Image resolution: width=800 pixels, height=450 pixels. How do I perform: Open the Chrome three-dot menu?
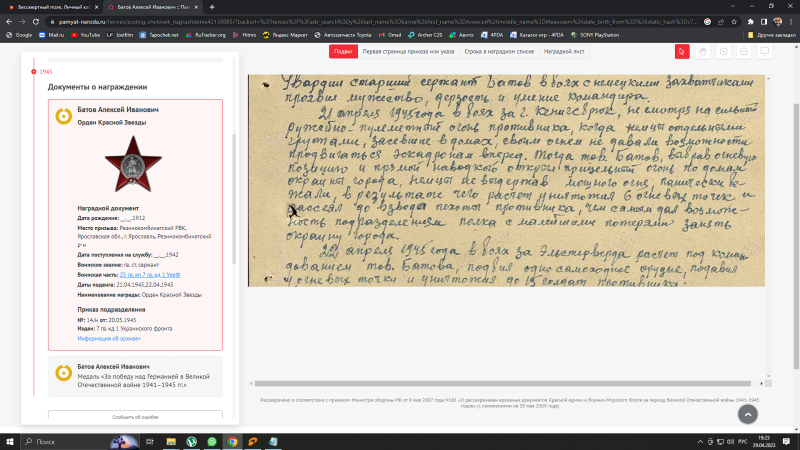[791, 22]
